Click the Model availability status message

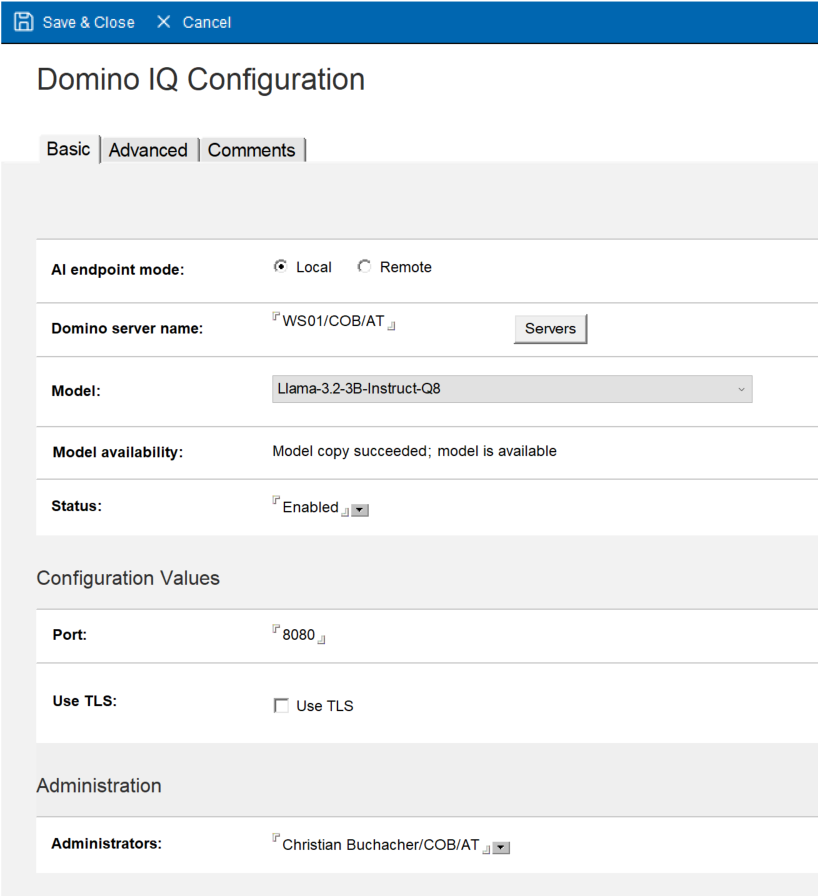tap(414, 451)
